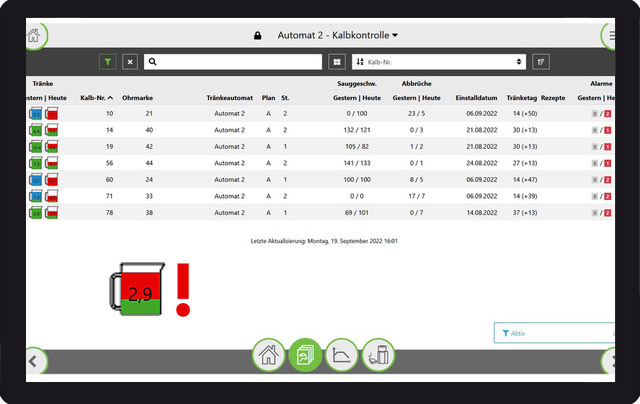
Task: Click the Einstalldatum column header
Action: (474, 98)
